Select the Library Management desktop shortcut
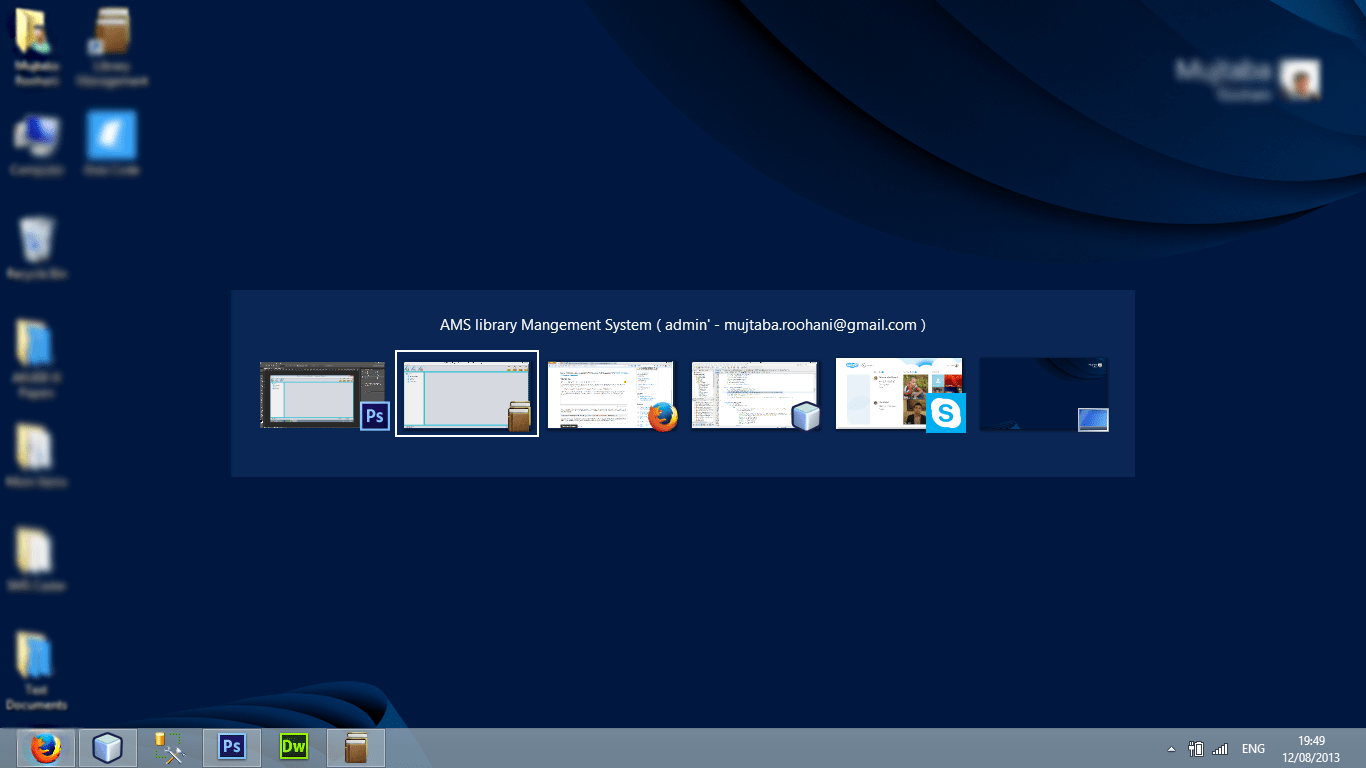This screenshot has height=768, width=1366. (112, 47)
